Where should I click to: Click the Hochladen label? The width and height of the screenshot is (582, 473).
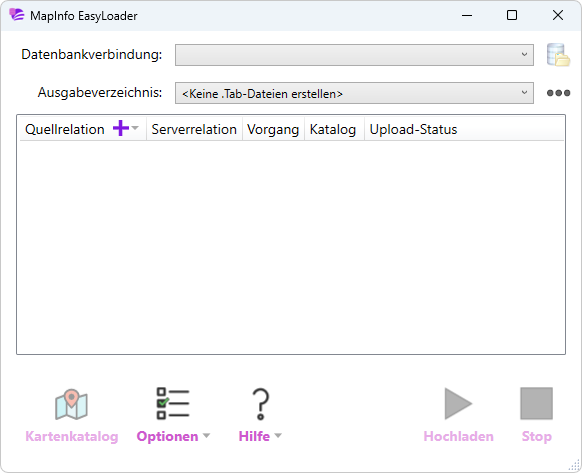(458, 436)
